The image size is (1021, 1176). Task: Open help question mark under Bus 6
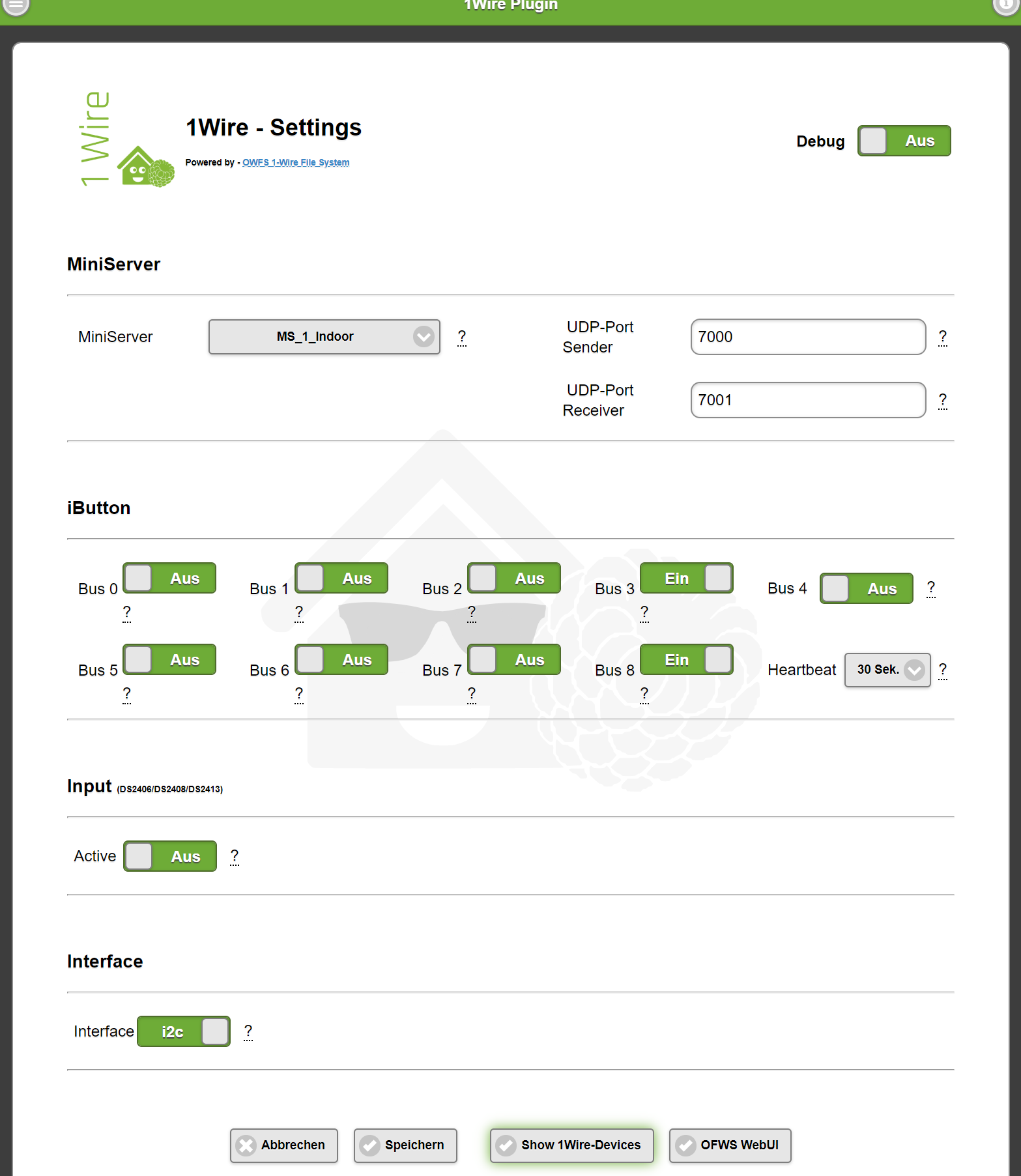(299, 695)
